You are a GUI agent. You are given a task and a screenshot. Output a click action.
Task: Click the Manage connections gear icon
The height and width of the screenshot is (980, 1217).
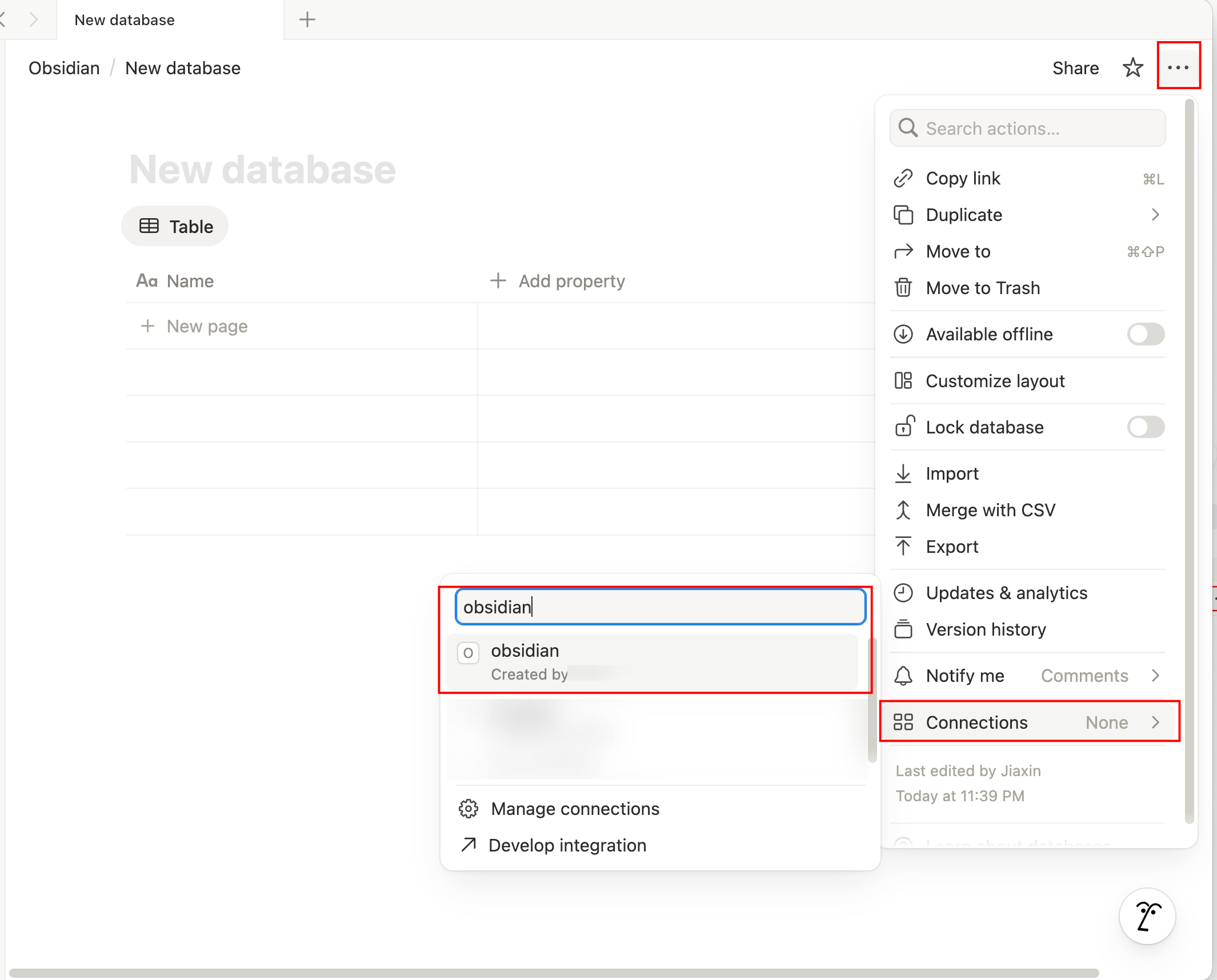tap(469, 809)
